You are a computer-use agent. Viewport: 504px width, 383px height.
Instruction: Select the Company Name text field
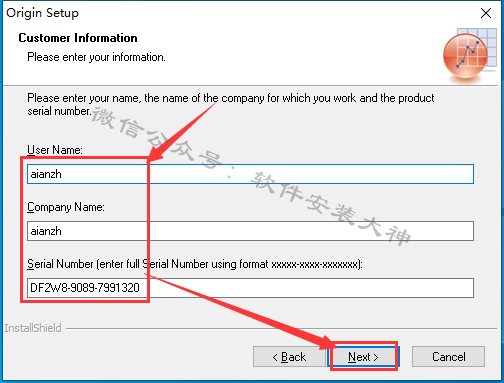click(x=250, y=231)
